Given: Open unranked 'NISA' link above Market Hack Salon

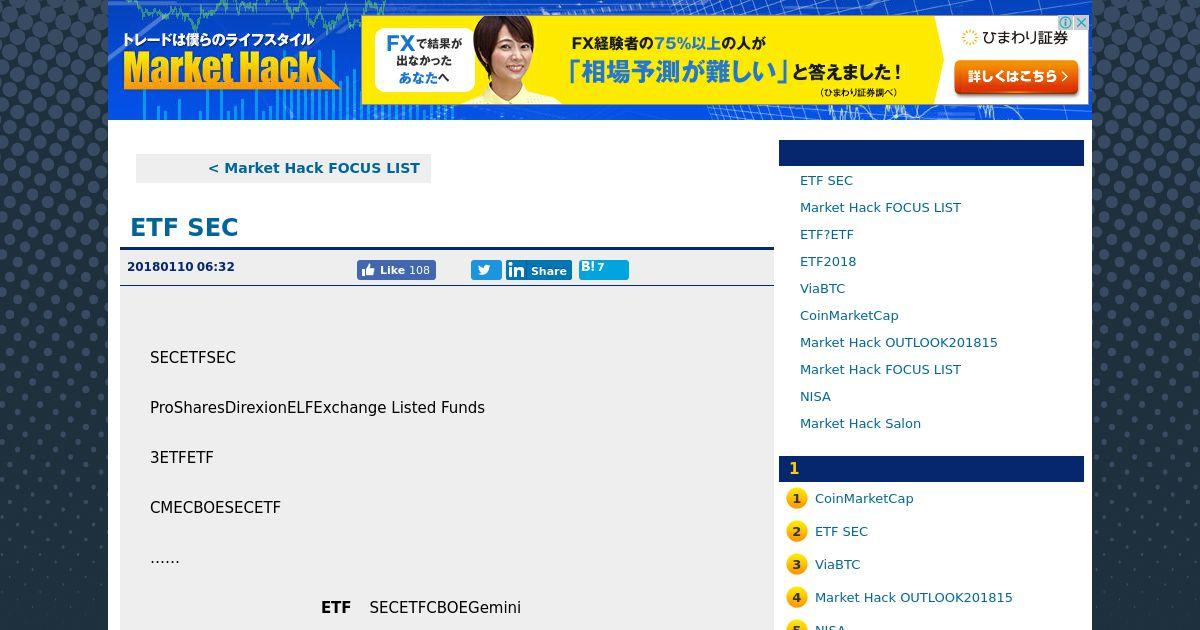Looking at the screenshot, I should pos(815,396).
